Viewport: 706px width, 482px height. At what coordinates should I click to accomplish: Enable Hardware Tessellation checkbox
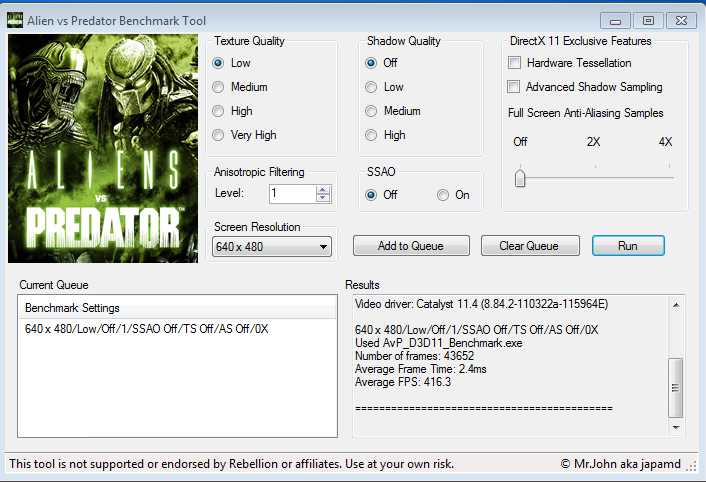[x=514, y=63]
